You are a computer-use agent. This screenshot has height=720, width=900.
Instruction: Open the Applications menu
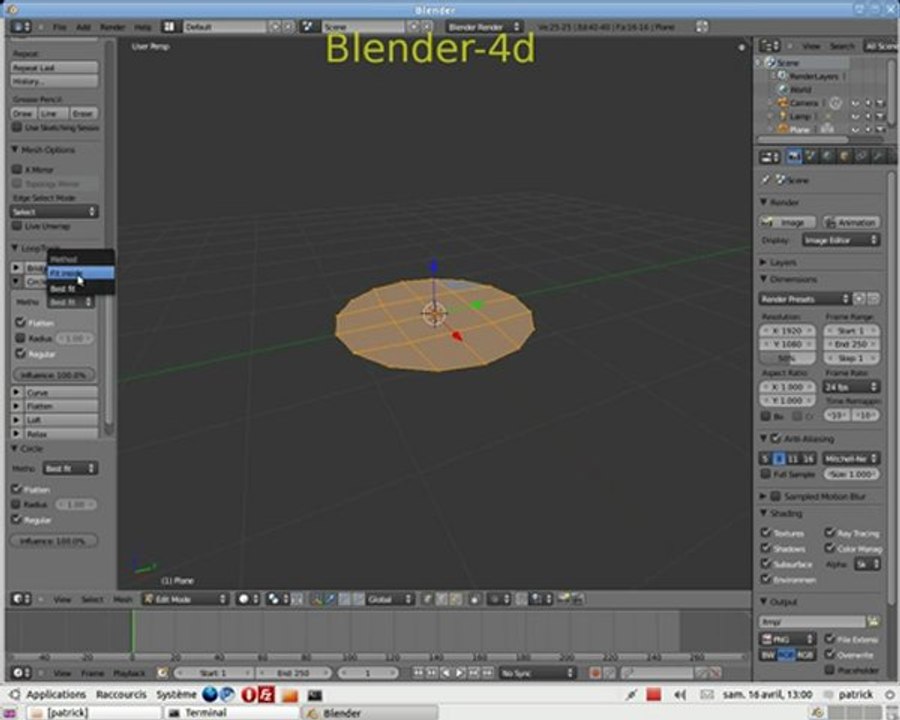point(56,694)
